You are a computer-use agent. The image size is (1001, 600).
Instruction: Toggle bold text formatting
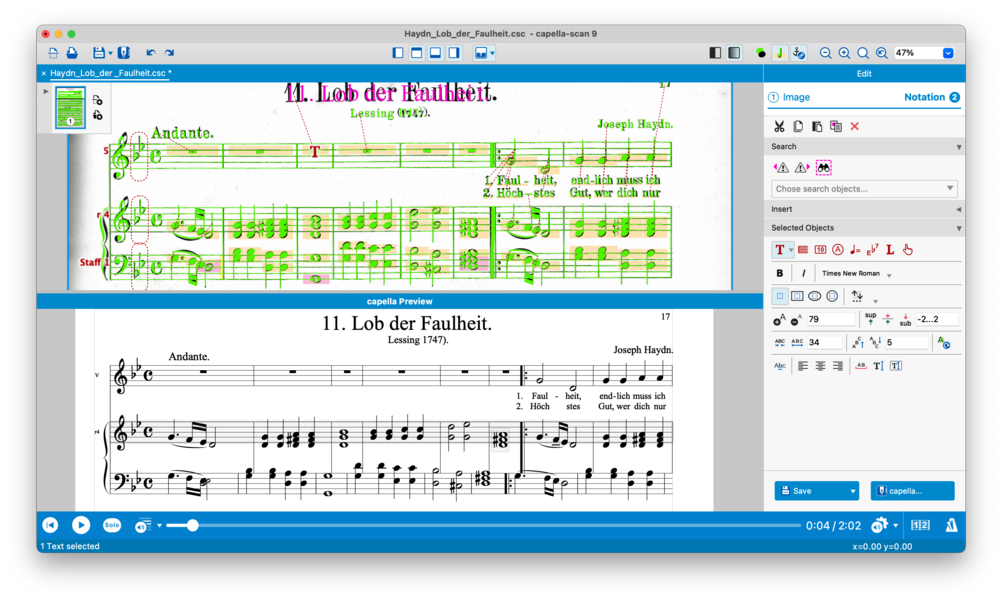(779, 273)
